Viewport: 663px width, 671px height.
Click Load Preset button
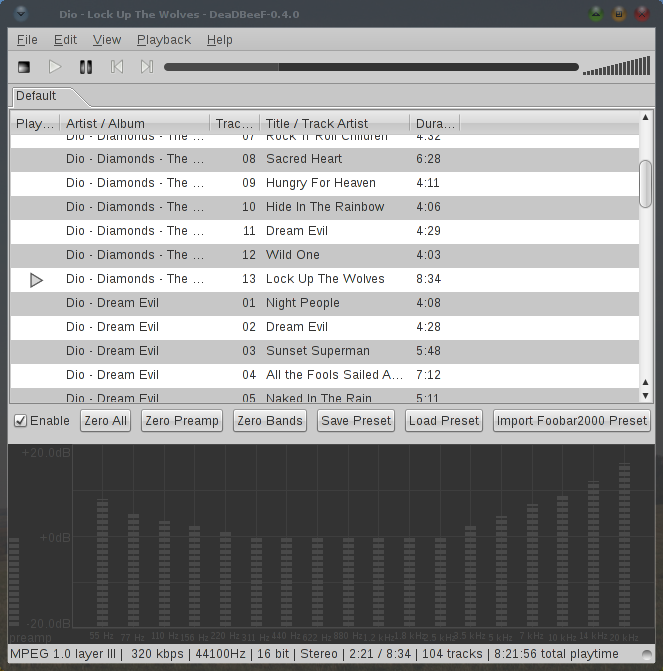pyautogui.click(x=444, y=421)
